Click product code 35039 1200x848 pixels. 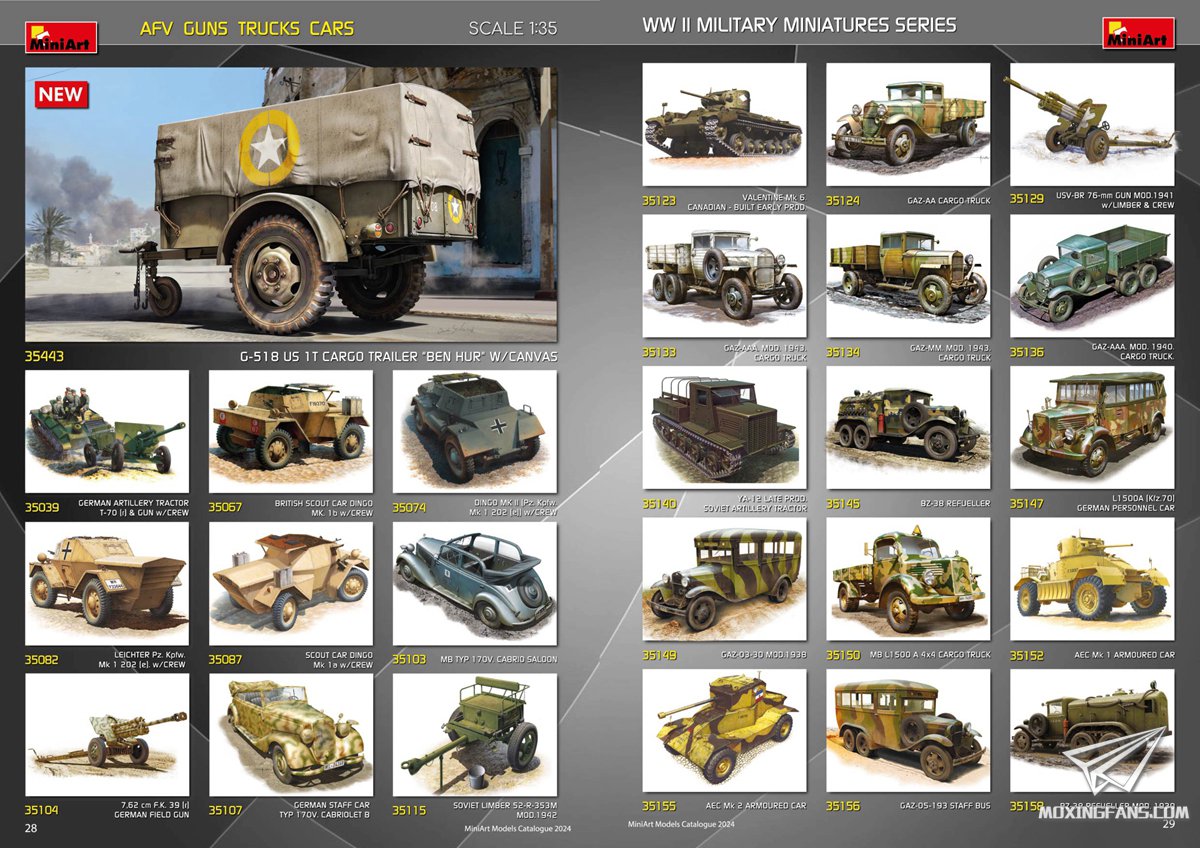[x=42, y=507]
